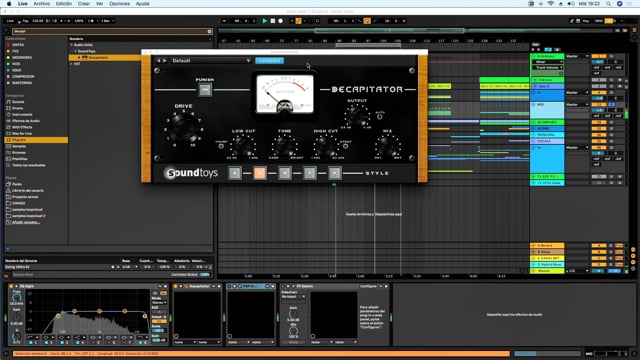Click the Tone knob on Decapitator

pos(284,144)
